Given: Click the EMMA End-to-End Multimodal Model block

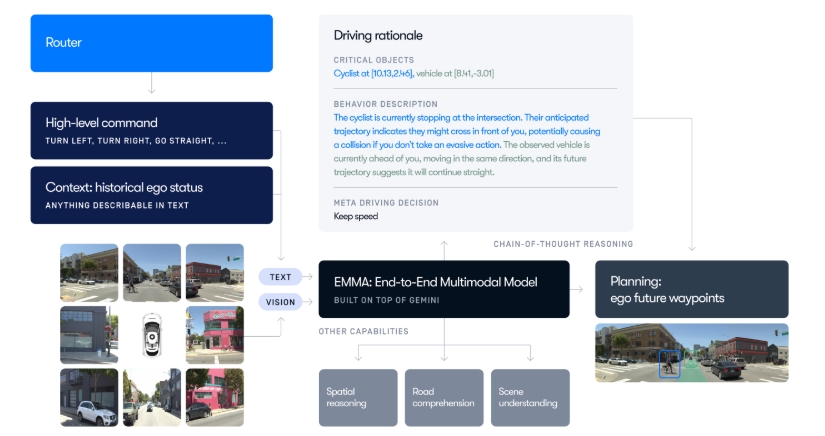Looking at the screenshot, I should pyautogui.click(x=443, y=289).
